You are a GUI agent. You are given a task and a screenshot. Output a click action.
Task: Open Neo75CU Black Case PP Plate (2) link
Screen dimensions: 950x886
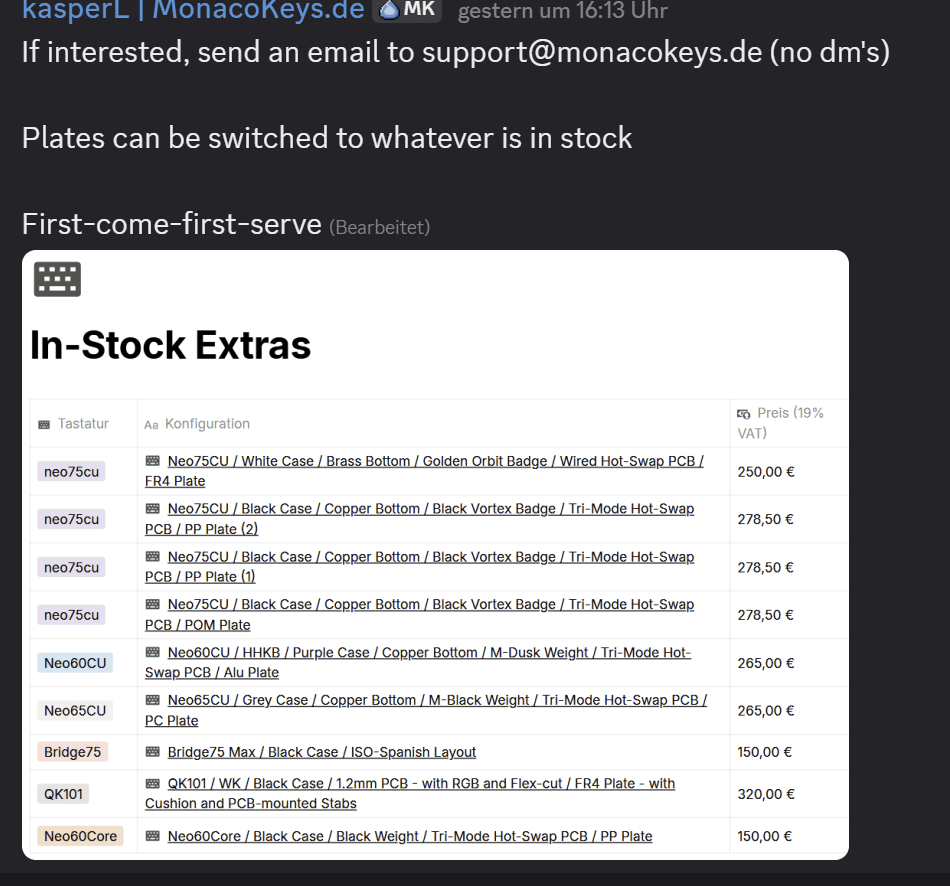coord(419,519)
